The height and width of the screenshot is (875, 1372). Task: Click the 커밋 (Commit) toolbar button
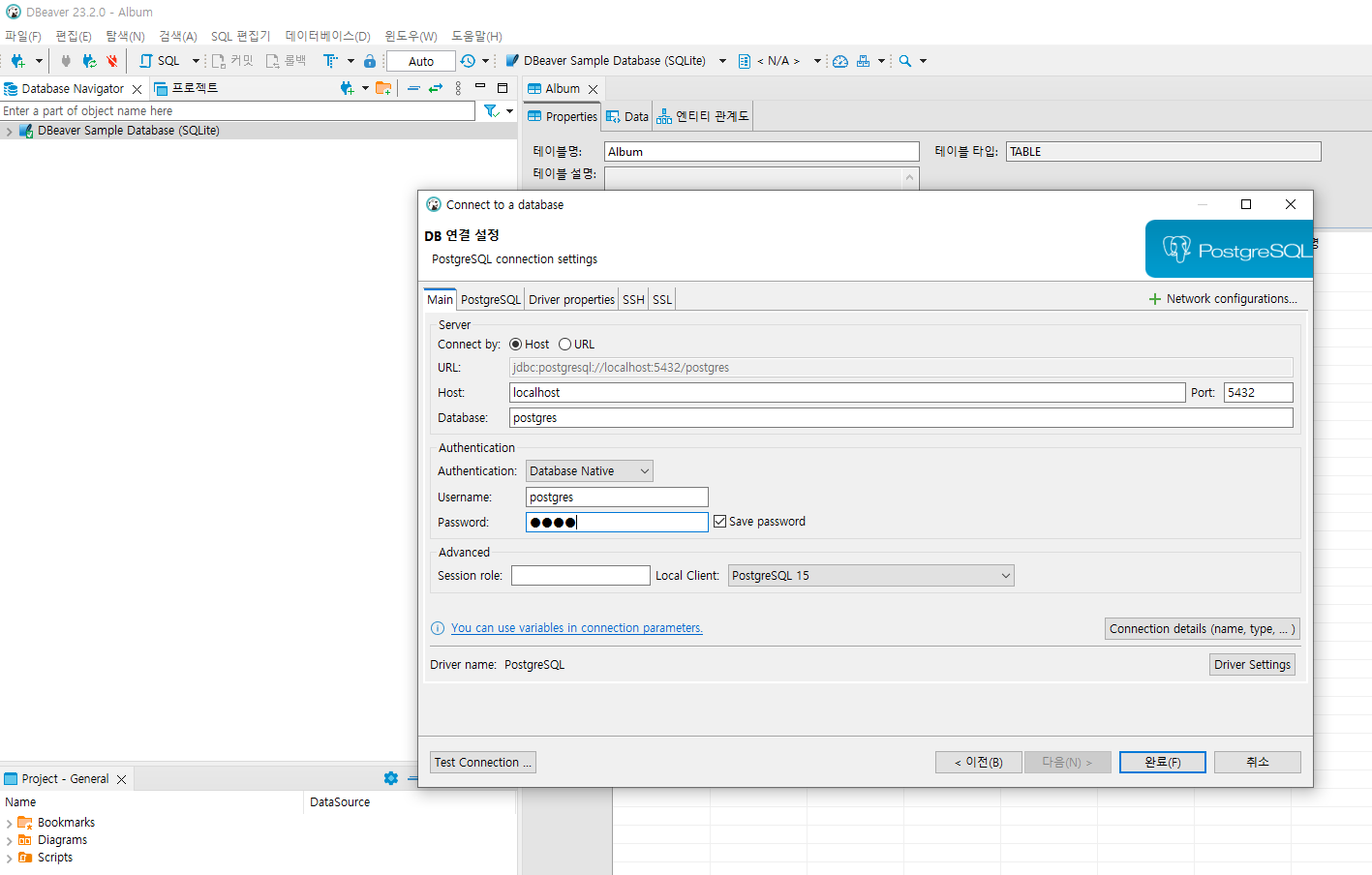pyautogui.click(x=232, y=61)
